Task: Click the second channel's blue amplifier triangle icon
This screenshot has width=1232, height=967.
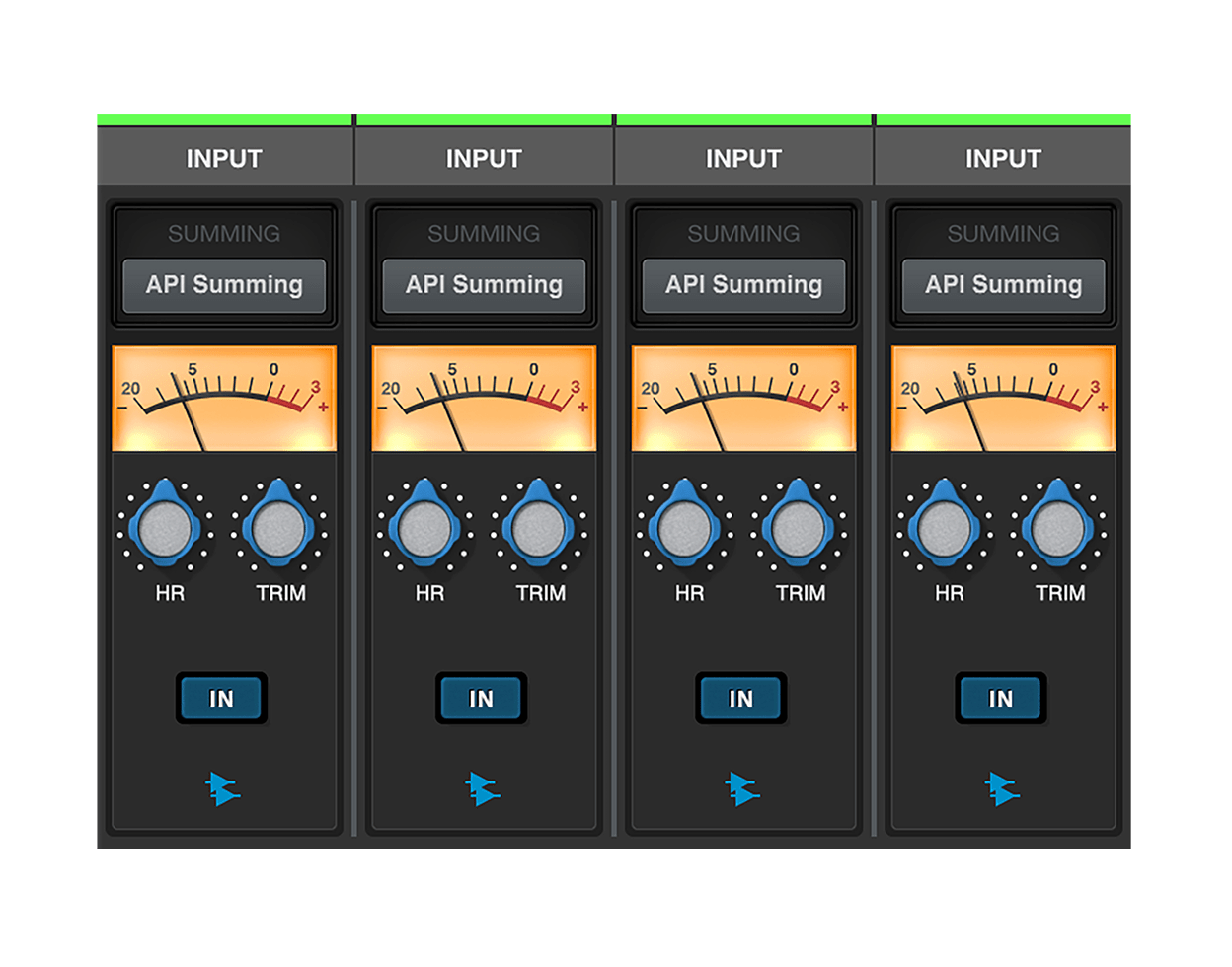Action: click(483, 789)
